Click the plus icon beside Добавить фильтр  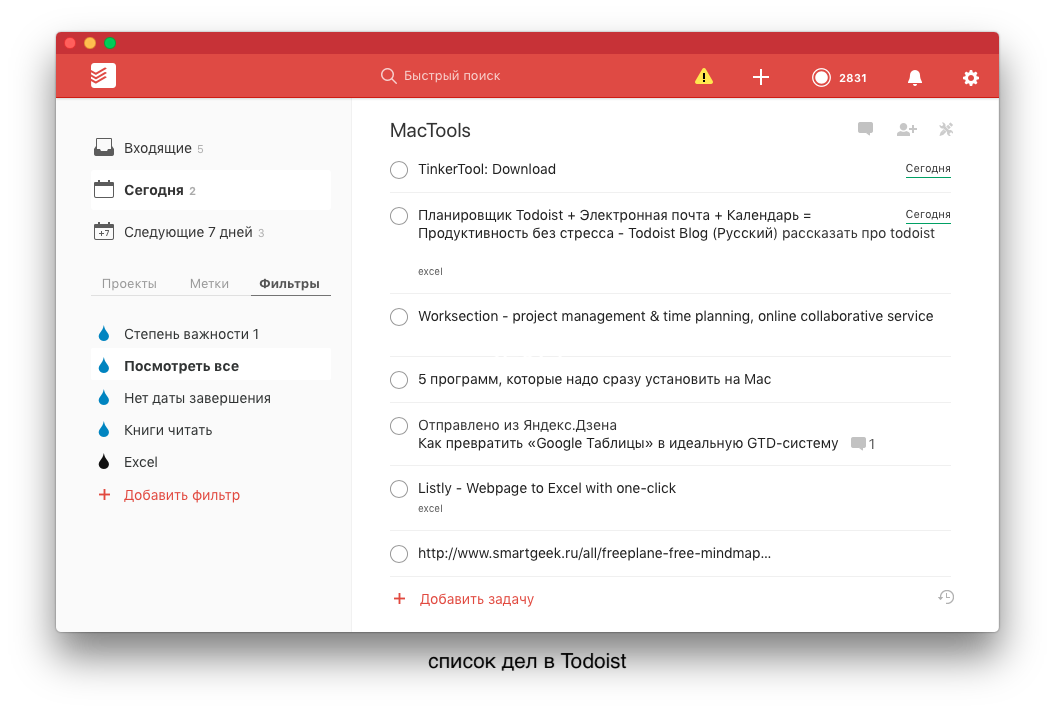click(x=104, y=495)
